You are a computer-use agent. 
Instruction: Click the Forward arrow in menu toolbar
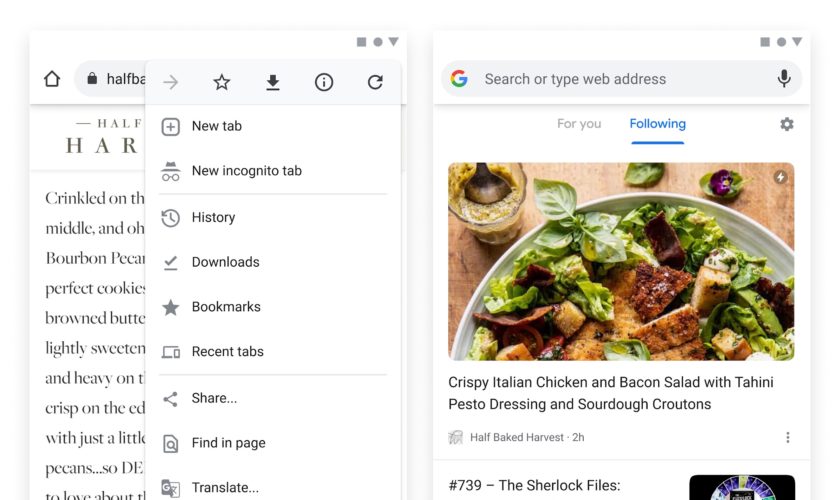(170, 82)
